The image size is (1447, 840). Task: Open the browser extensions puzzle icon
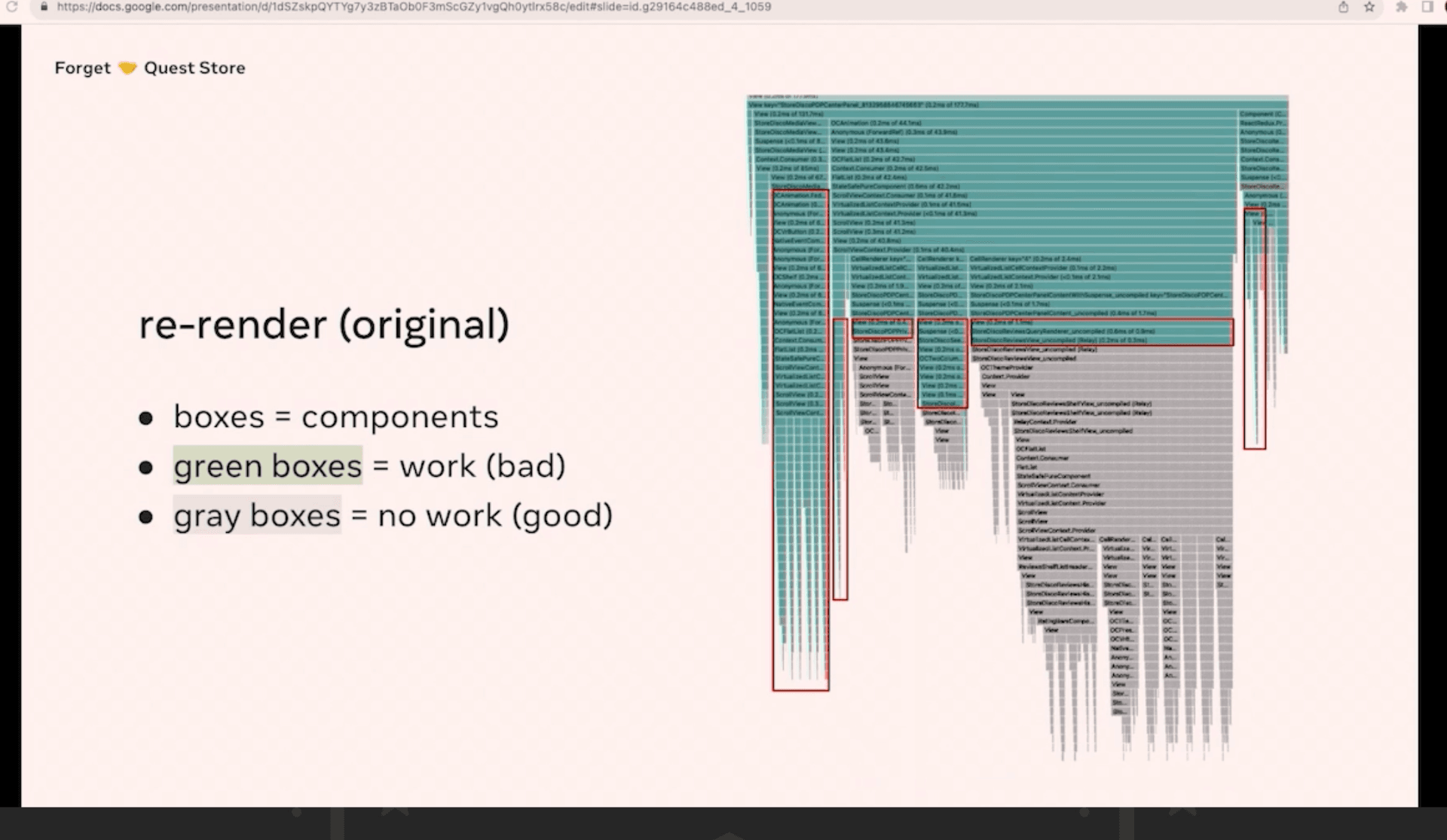[1401, 7]
